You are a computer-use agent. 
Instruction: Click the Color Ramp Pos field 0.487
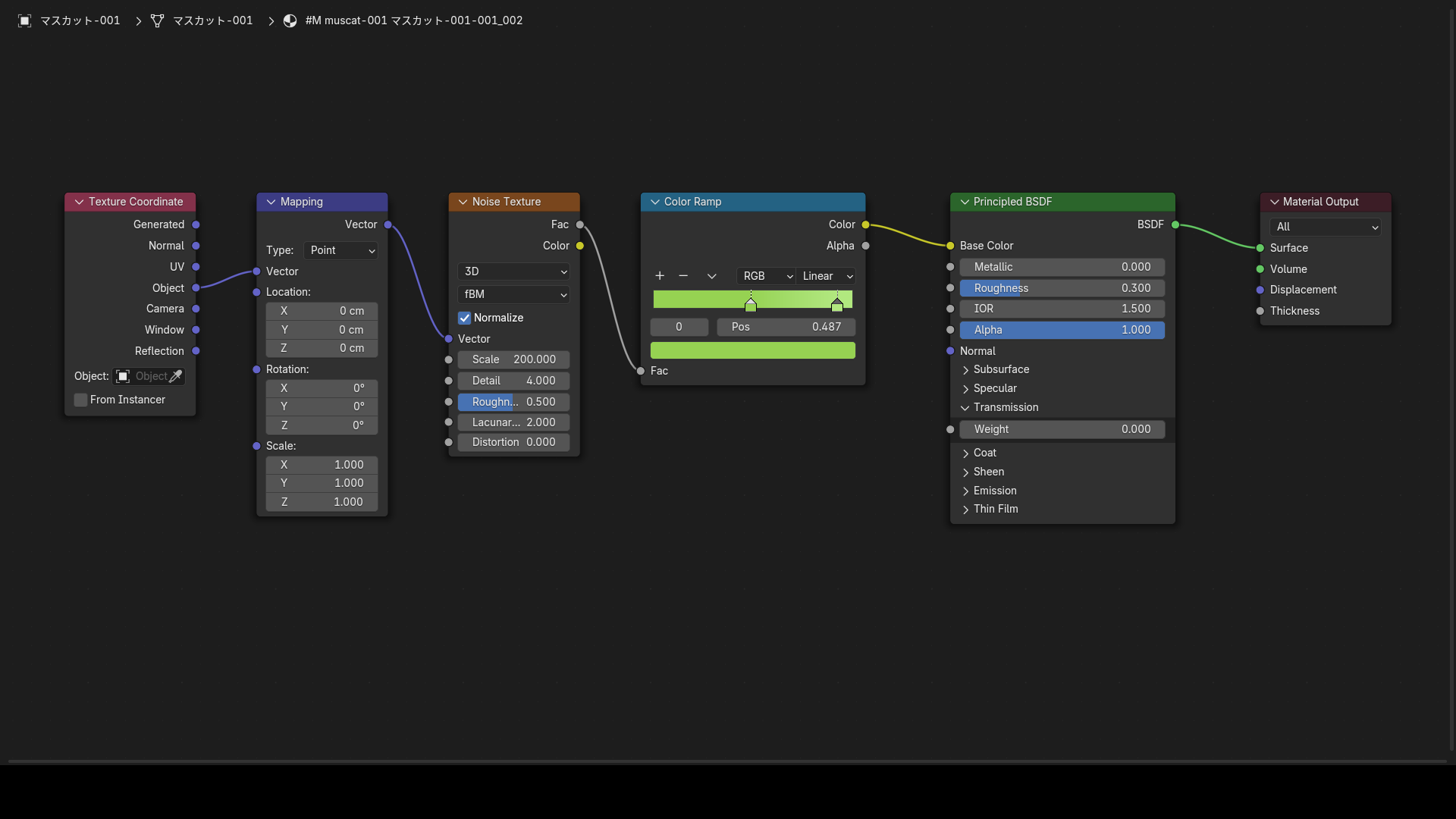[x=786, y=327]
